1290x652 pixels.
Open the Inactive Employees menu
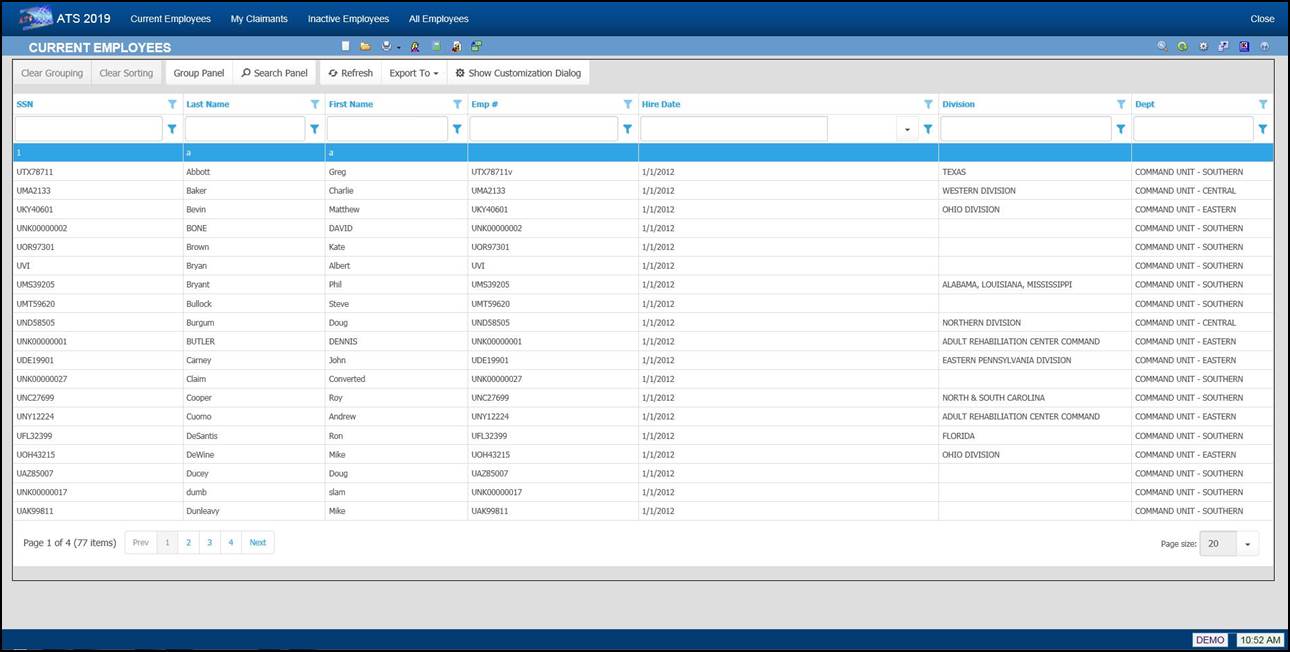coord(348,19)
